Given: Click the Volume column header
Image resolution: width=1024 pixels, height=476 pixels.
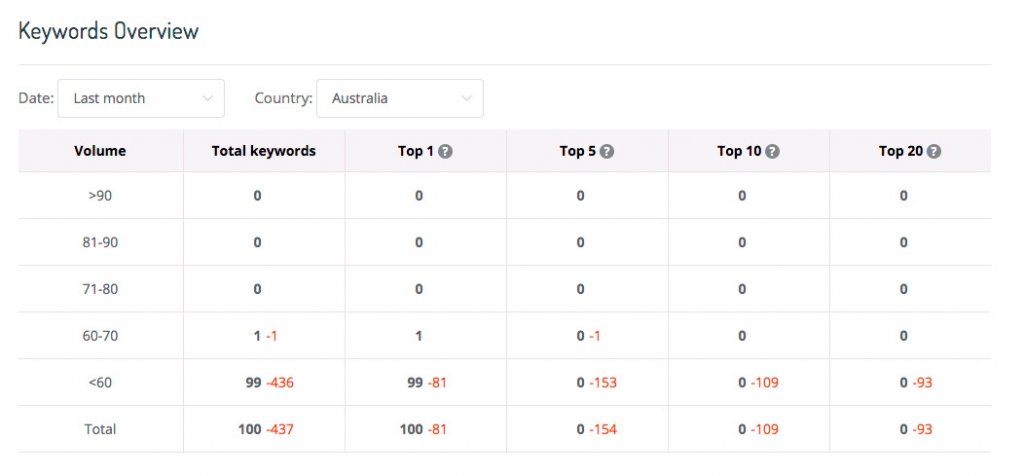Looking at the screenshot, I should pos(100,151).
